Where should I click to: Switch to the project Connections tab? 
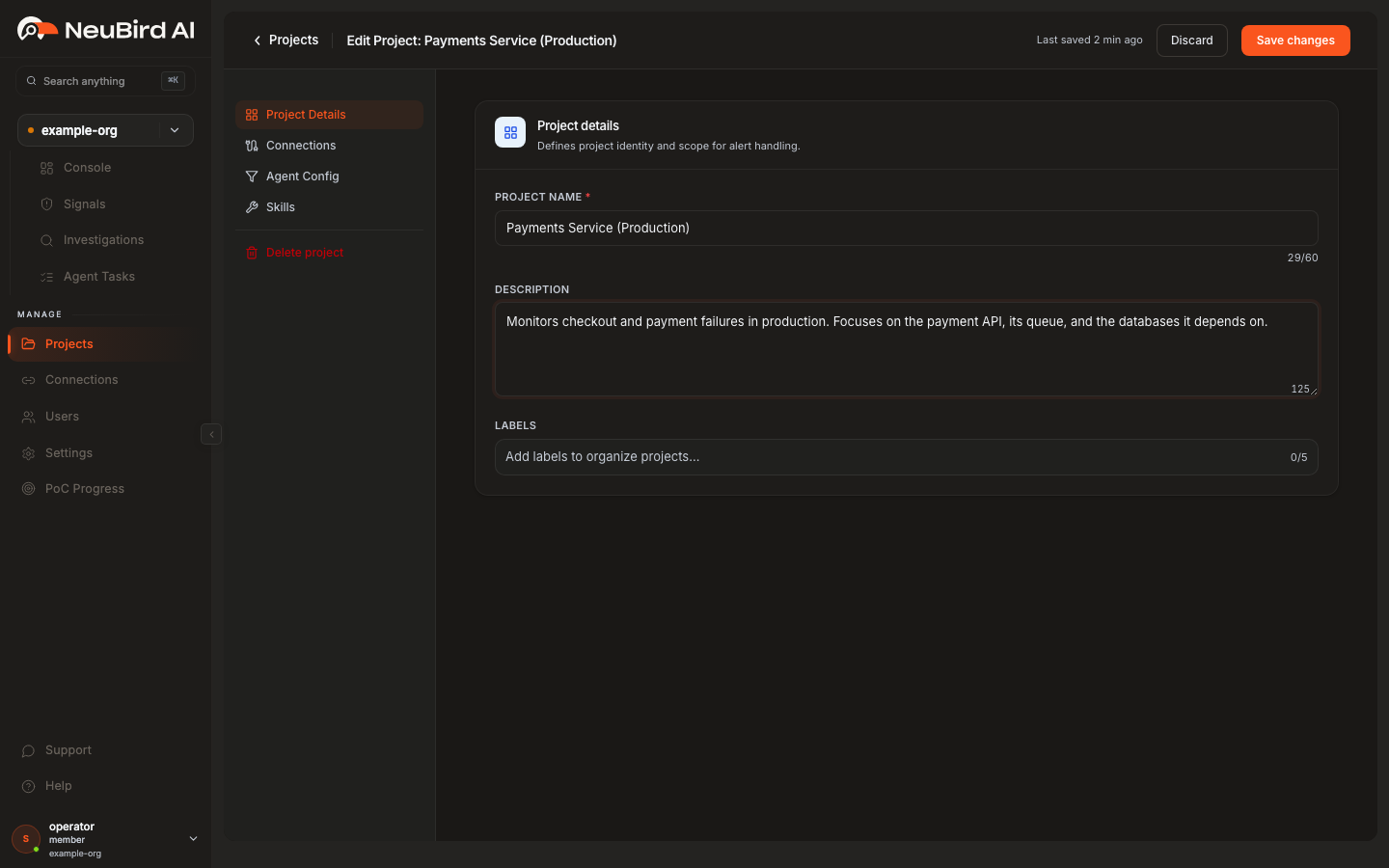(x=329, y=146)
